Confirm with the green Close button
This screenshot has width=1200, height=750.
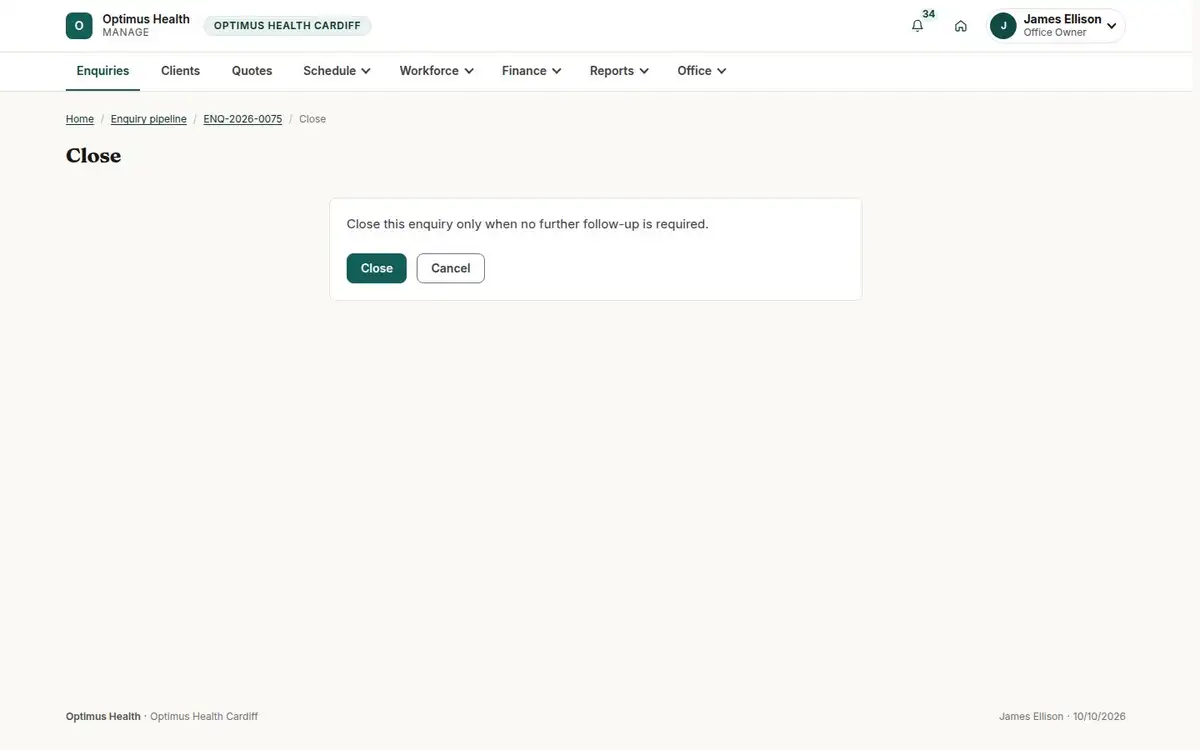pyautogui.click(x=377, y=268)
